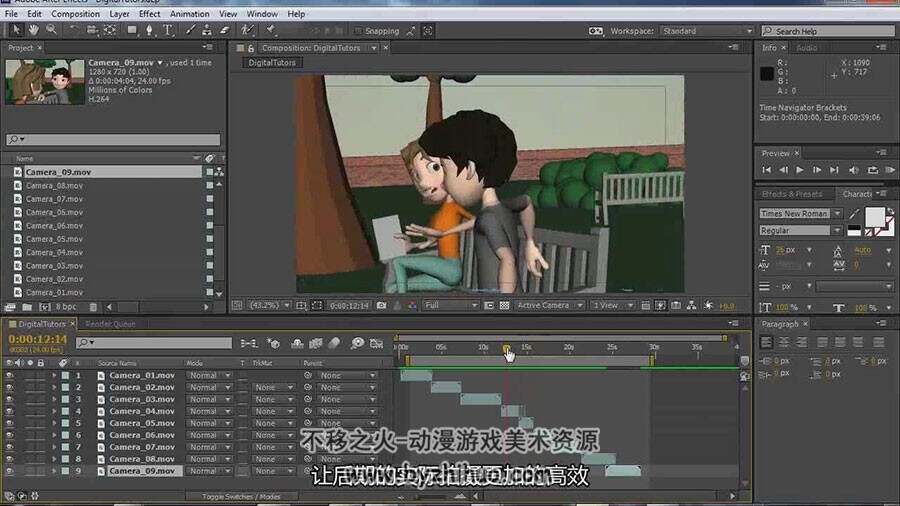Select the Pen tool

(x=149, y=30)
